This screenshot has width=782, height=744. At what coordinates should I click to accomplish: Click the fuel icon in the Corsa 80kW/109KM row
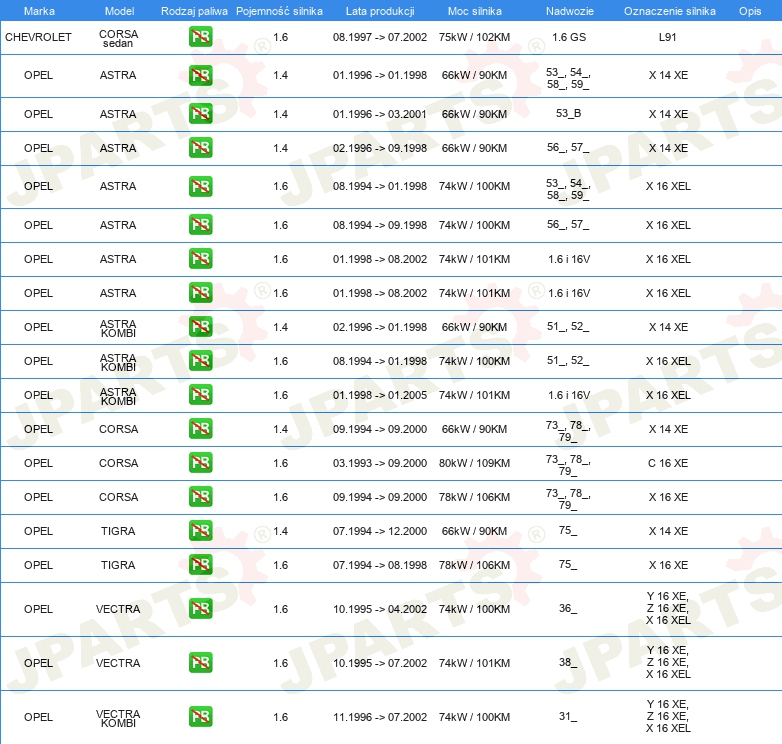[x=200, y=463]
